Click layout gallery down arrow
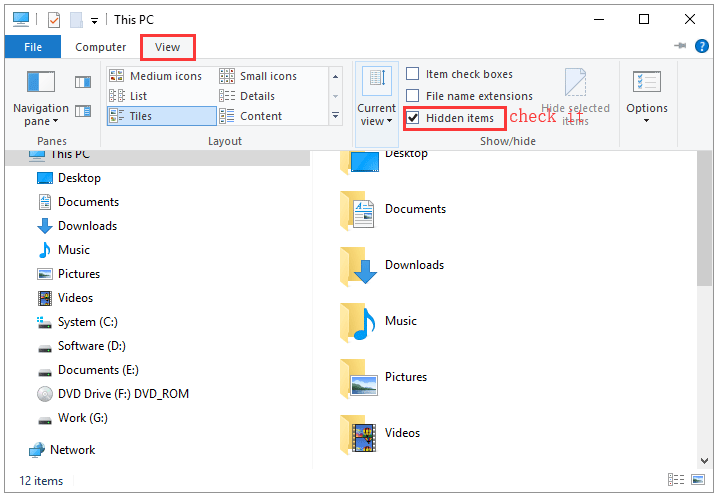718x496 pixels. [336, 96]
